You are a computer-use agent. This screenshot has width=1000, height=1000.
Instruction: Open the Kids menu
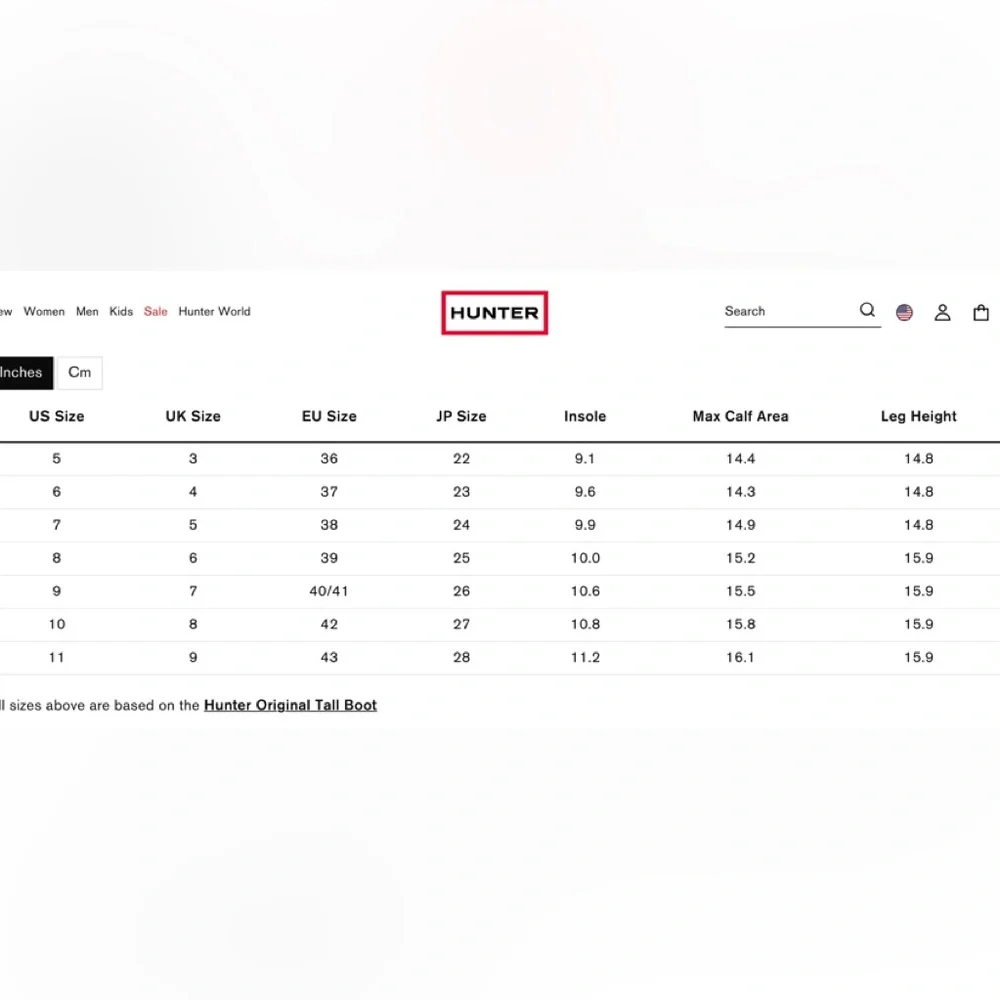121,311
